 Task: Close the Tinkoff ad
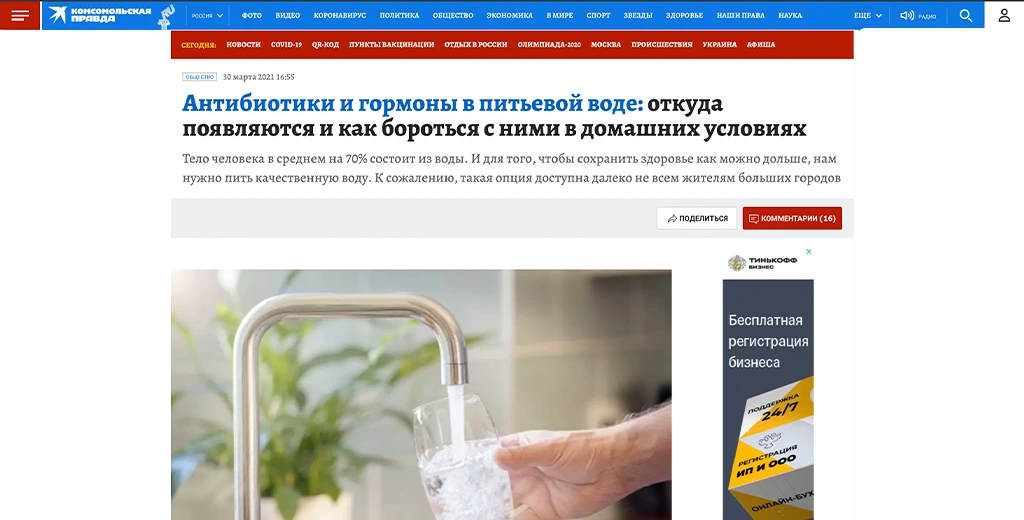click(x=808, y=251)
